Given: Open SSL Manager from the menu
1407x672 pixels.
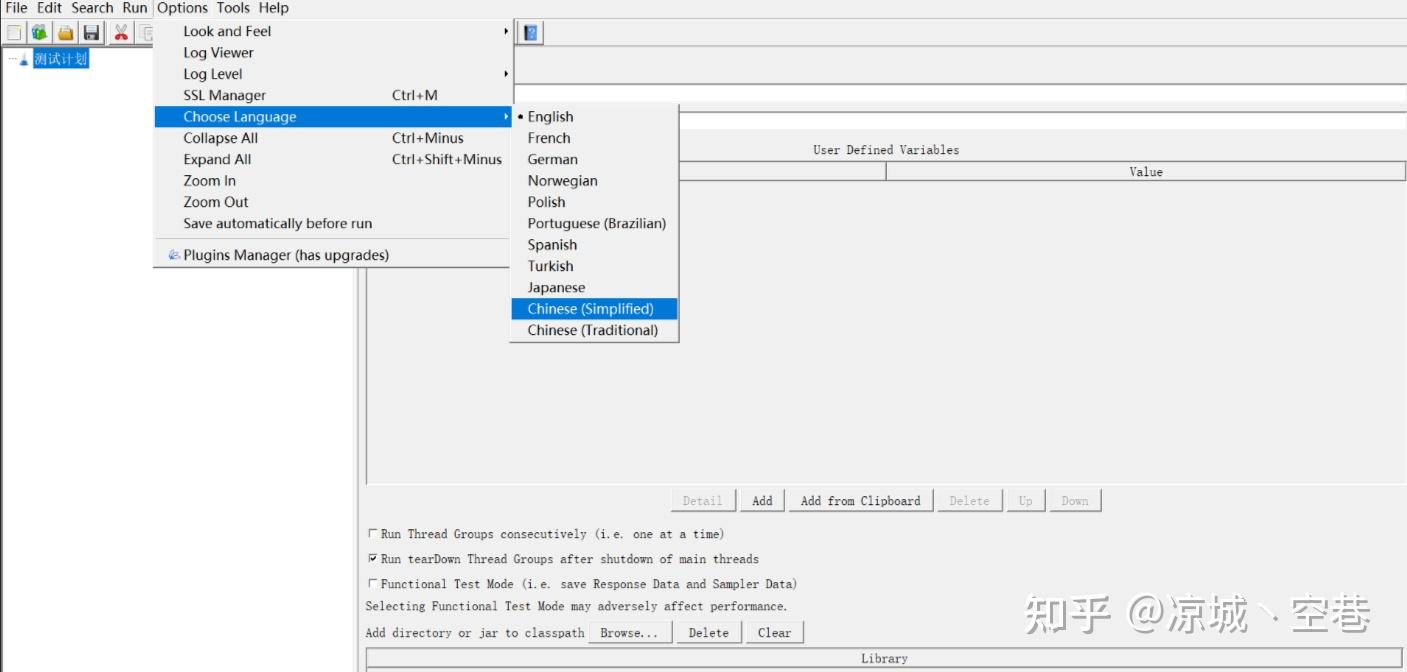Looking at the screenshot, I should point(332,96).
